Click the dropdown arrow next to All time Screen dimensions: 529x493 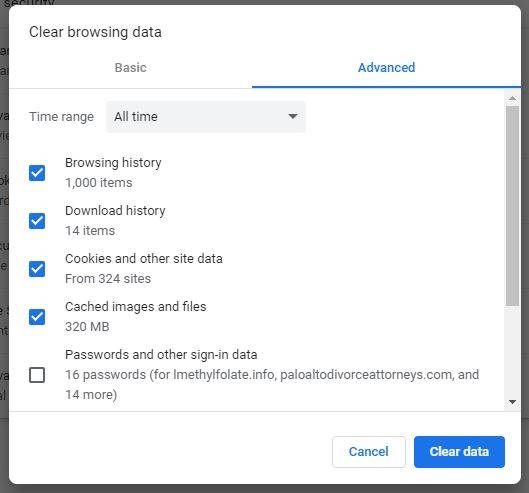(293, 117)
